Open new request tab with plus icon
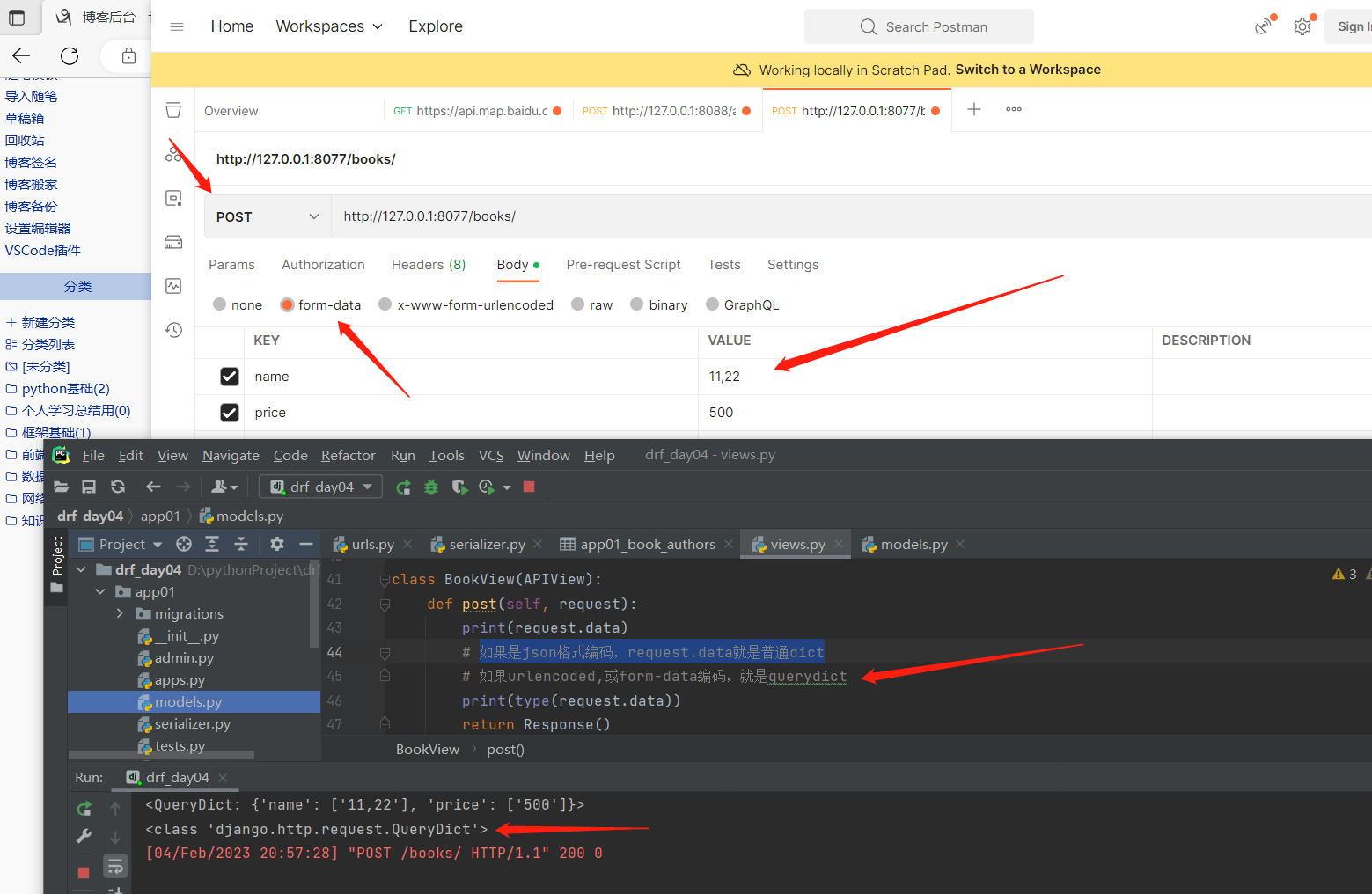 point(974,109)
